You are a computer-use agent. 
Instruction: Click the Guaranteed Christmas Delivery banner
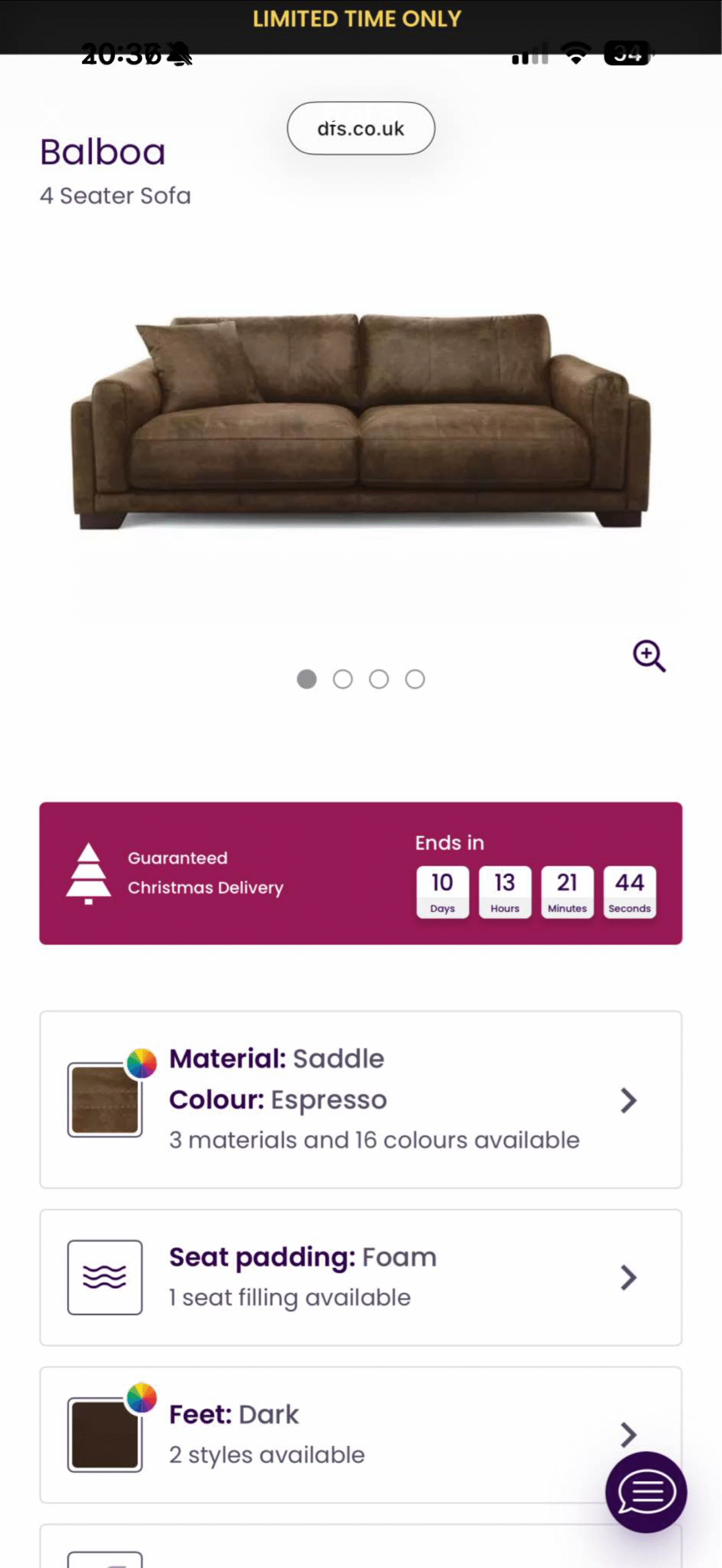361,873
